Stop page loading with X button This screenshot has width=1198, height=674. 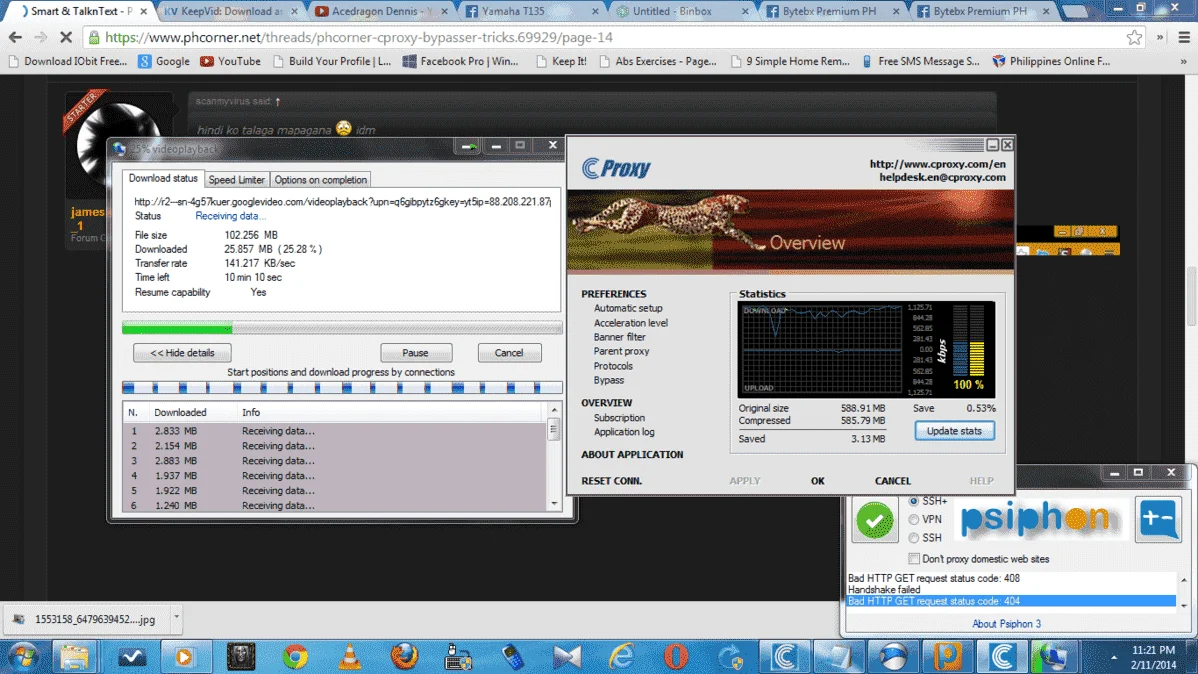(66, 37)
